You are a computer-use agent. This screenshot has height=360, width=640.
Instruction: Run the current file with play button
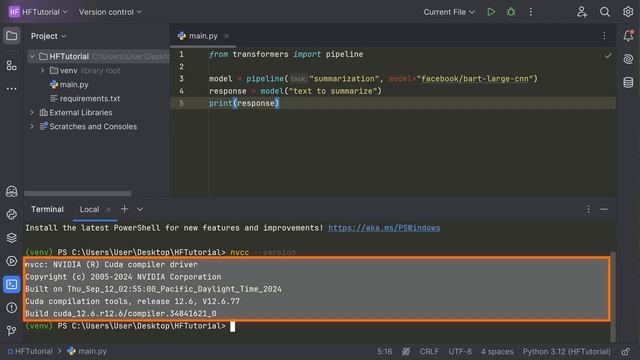[x=491, y=12]
